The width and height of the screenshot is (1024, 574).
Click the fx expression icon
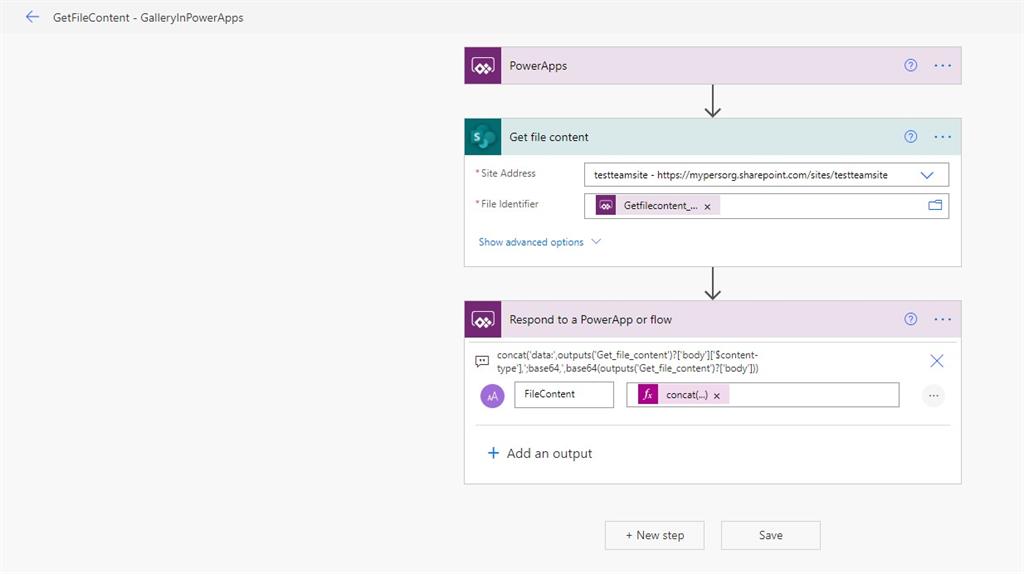tap(648, 394)
